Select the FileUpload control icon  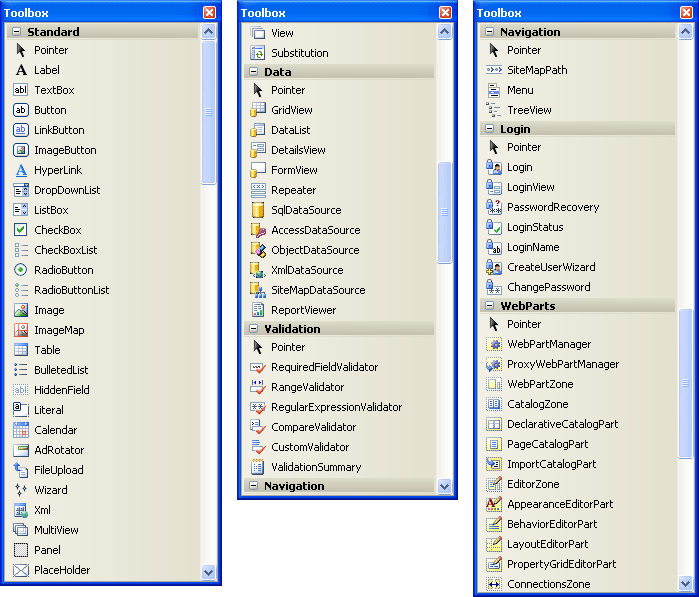pos(21,470)
